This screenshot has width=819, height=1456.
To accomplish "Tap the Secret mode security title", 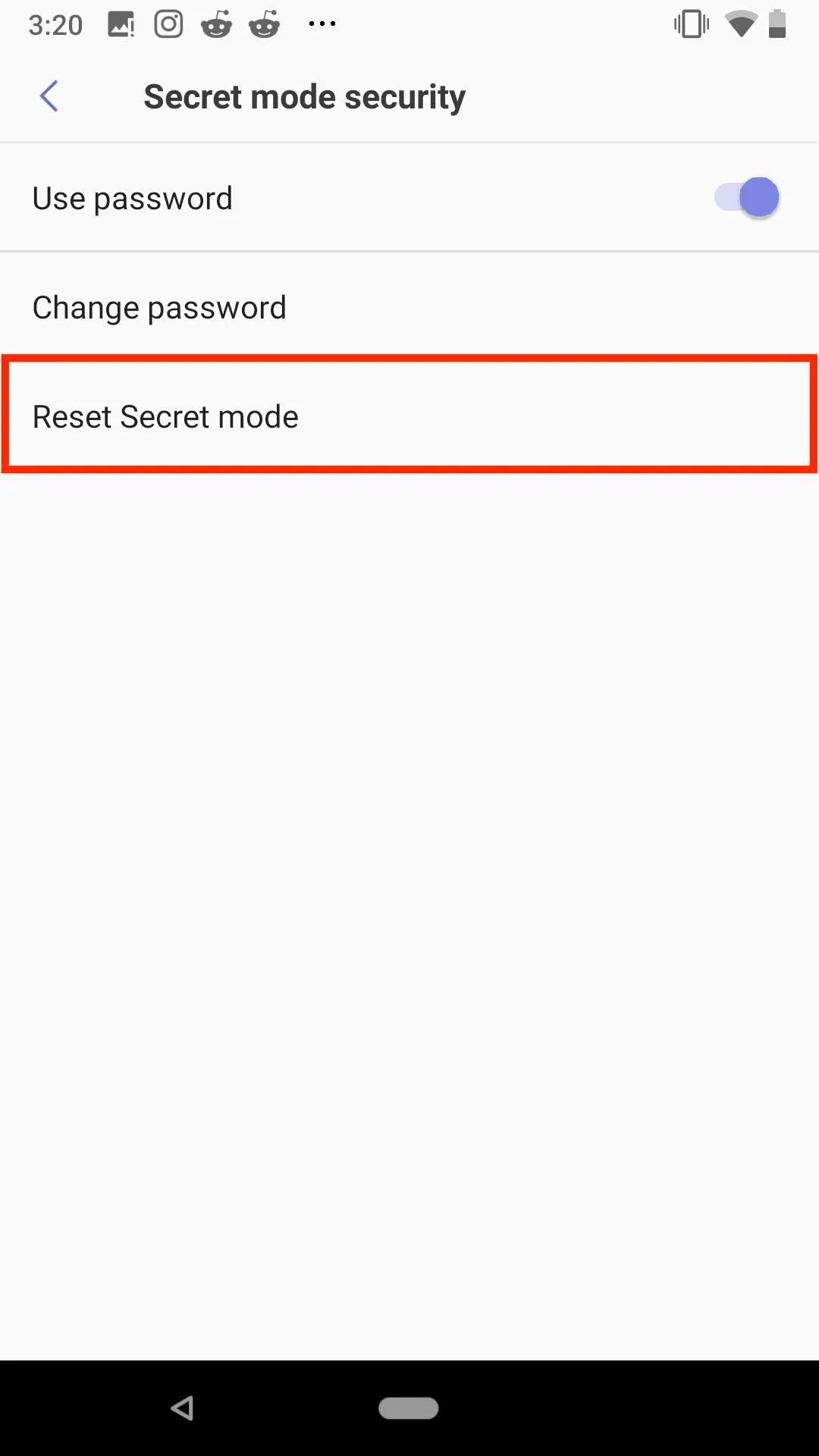I will tap(304, 97).
